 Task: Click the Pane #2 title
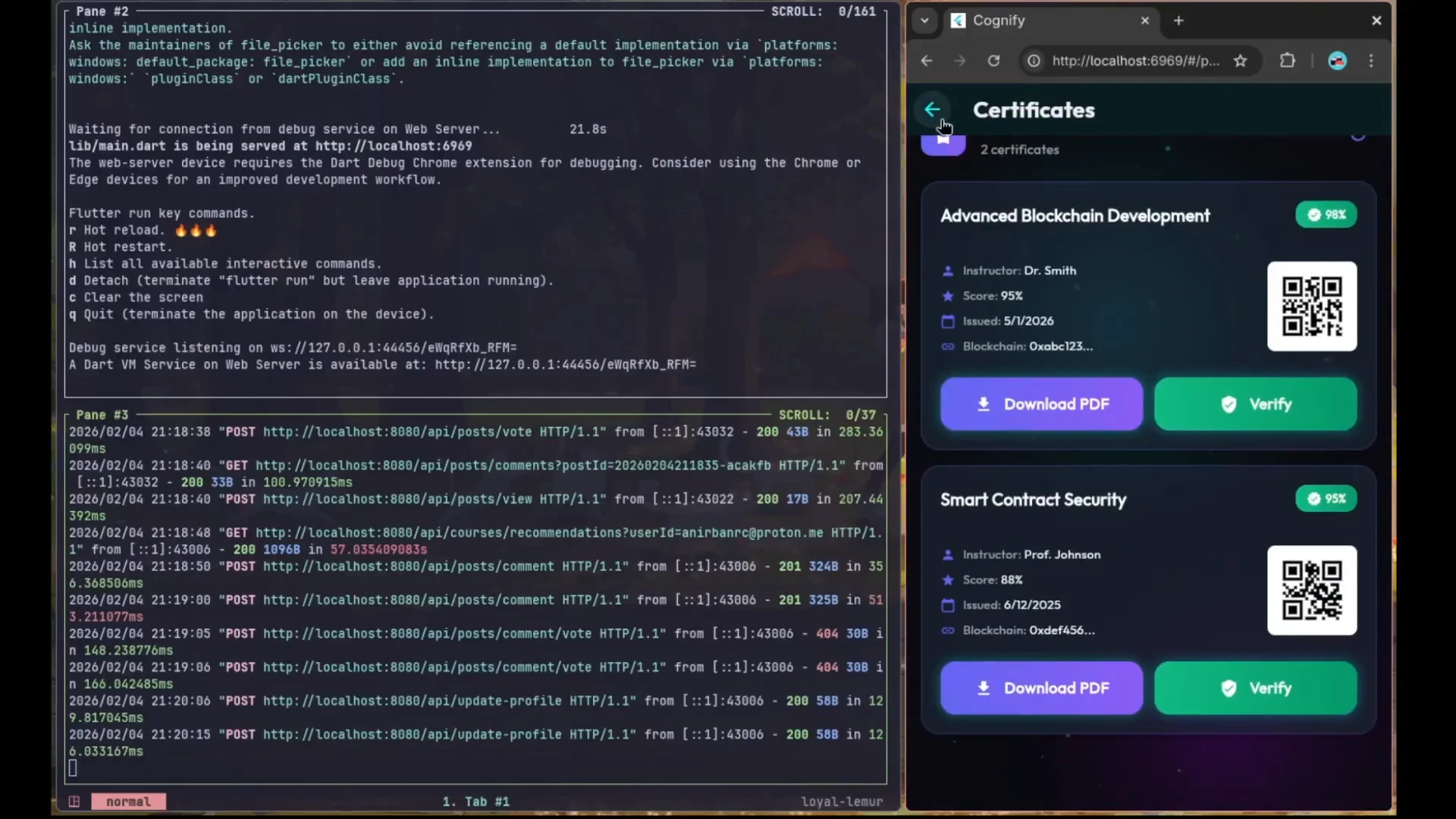(x=102, y=11)
